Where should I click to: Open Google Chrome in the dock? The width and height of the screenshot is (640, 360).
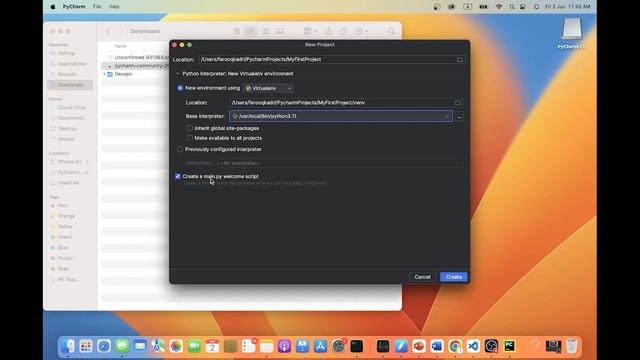click(455, 346)
